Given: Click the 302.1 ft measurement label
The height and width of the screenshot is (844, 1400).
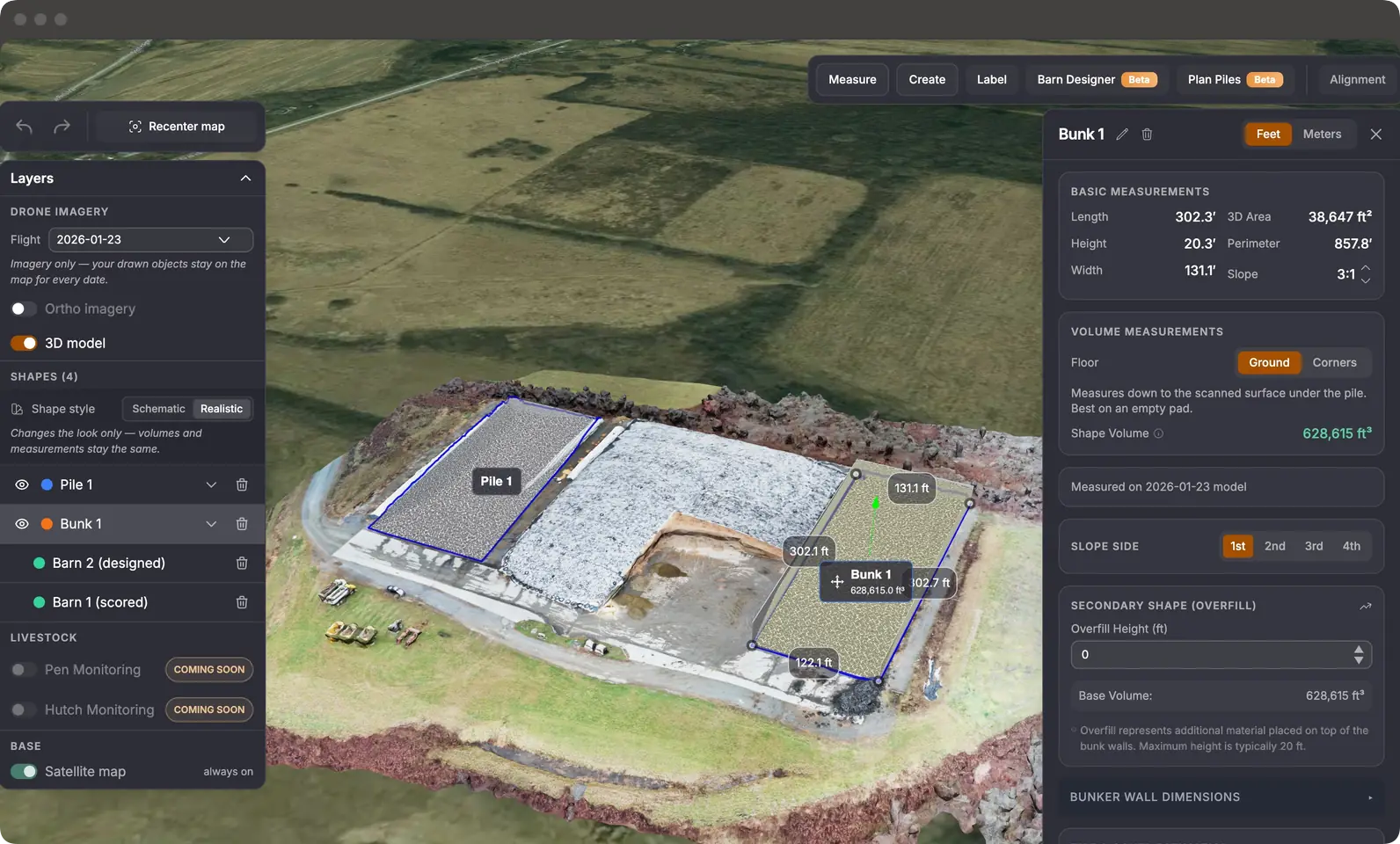Looking at the screenshot, I should [808, 551].
